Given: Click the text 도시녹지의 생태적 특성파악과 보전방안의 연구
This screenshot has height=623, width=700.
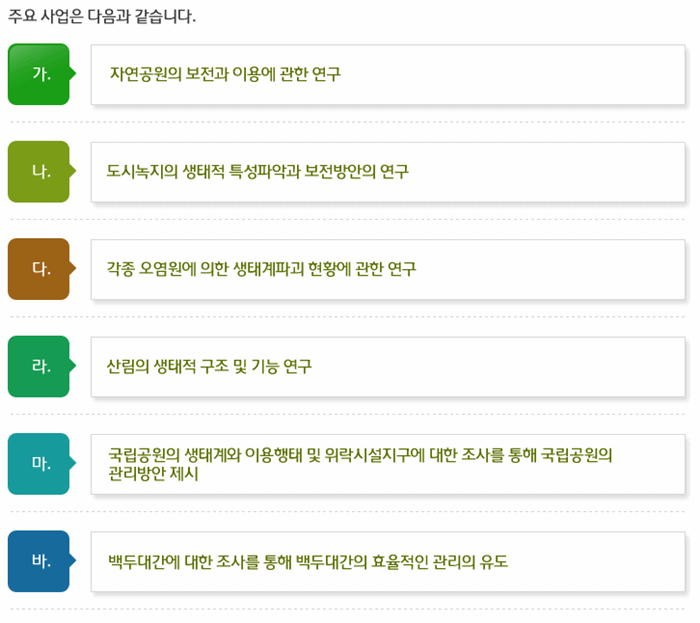Looking at the screenshot, I should 258,171.
